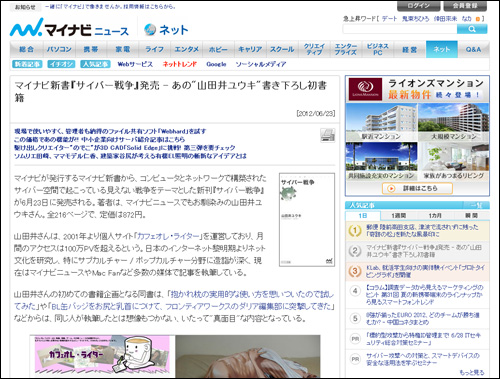The height and width of the screenshot is (379, 500).
Task: Click the Solid Edge 3D CAD promo link
Action: [125, 147]
